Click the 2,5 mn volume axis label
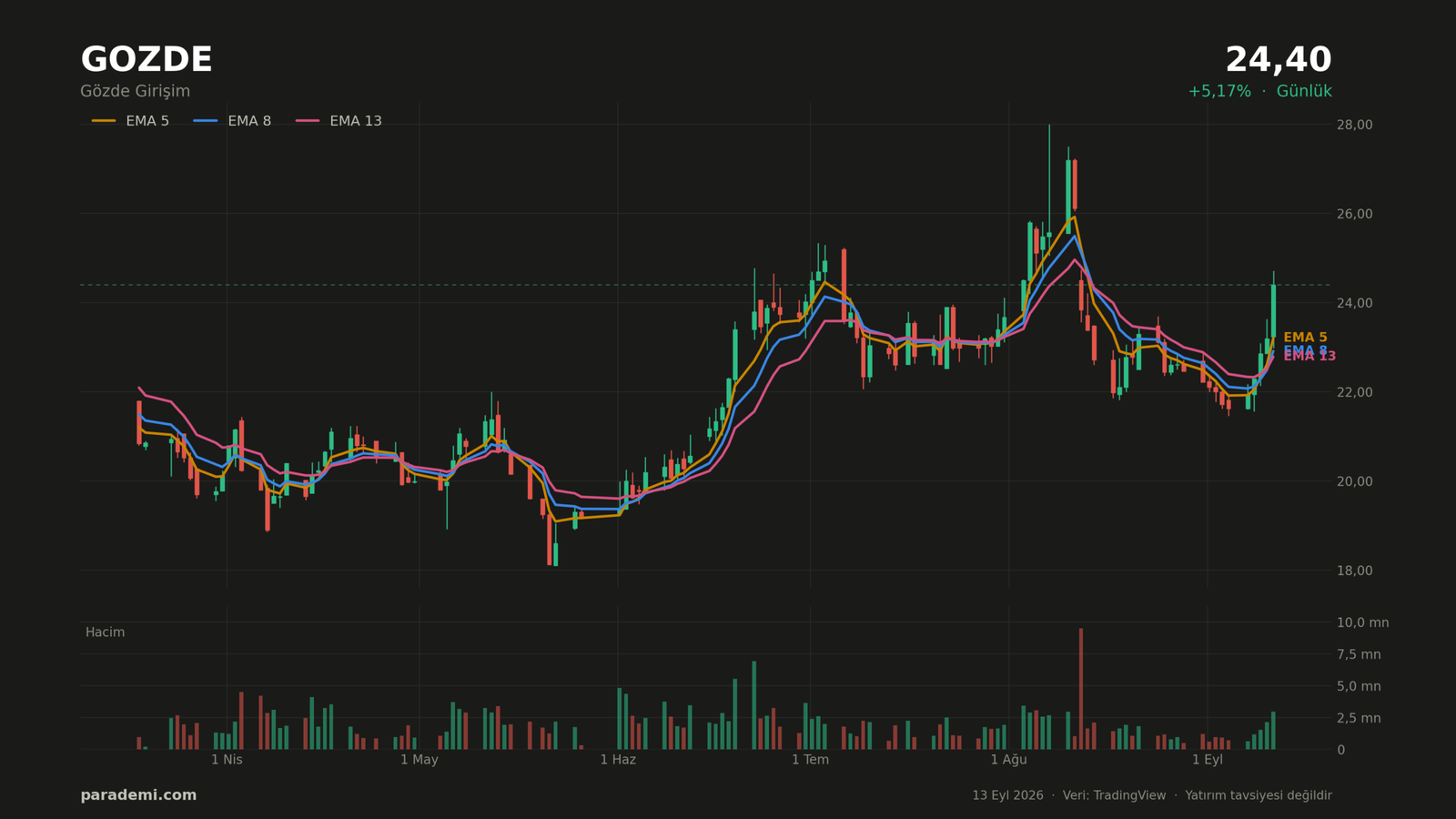Screen dimensions: 1456x819 [x=1359, y=718]
